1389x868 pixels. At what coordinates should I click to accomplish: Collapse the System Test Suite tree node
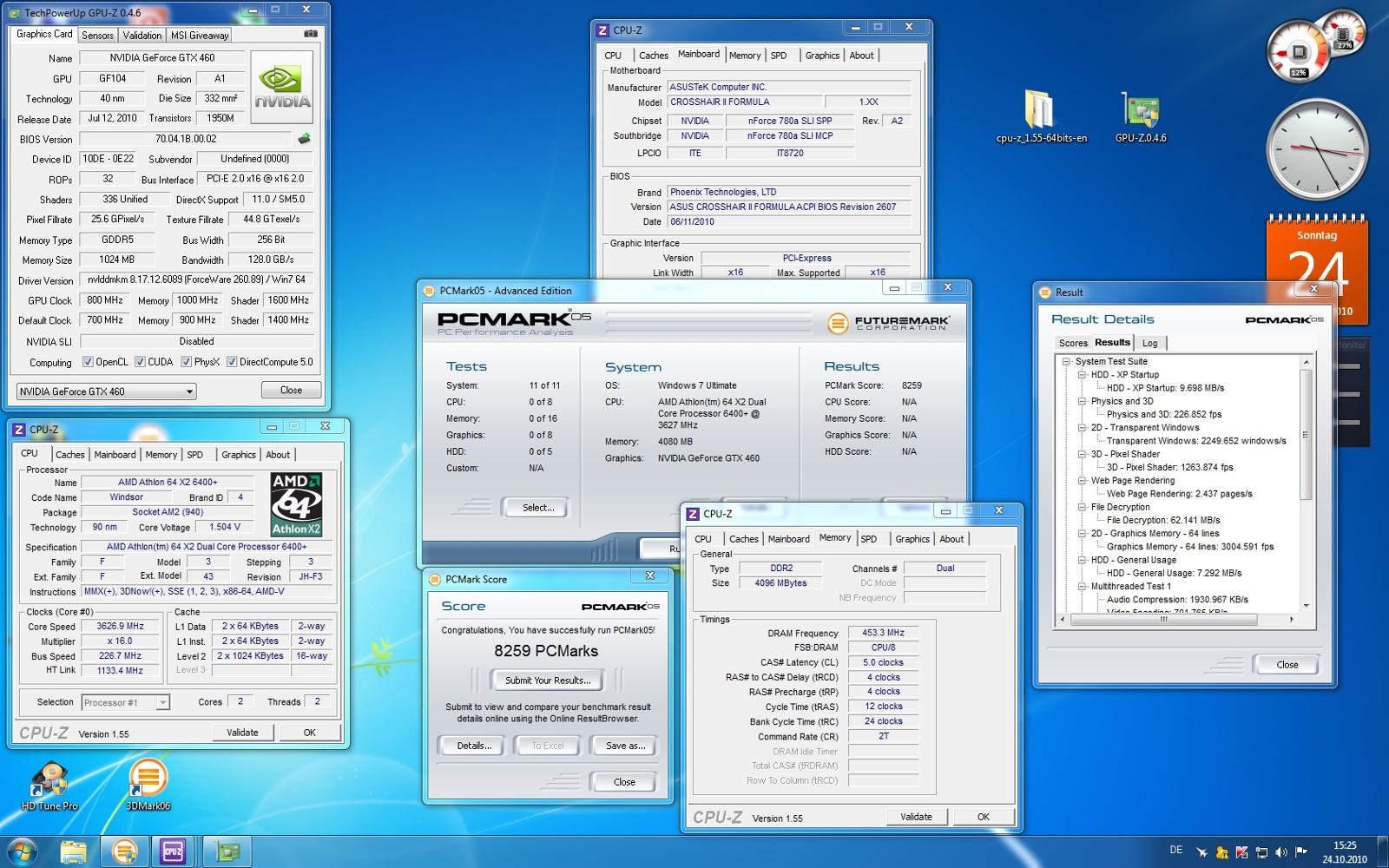pos(1066,362)
